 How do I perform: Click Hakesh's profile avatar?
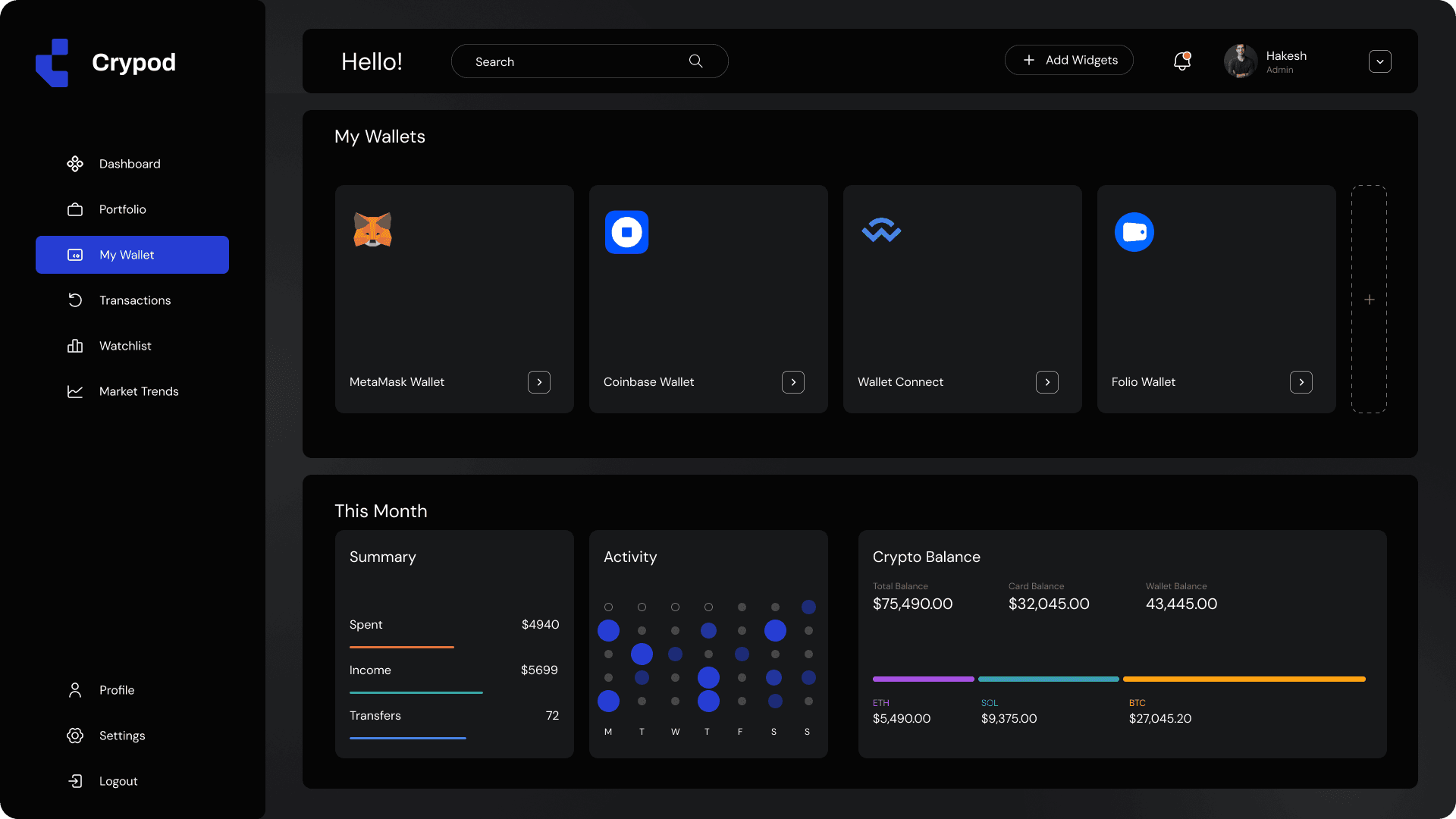tap(1241, 61)
